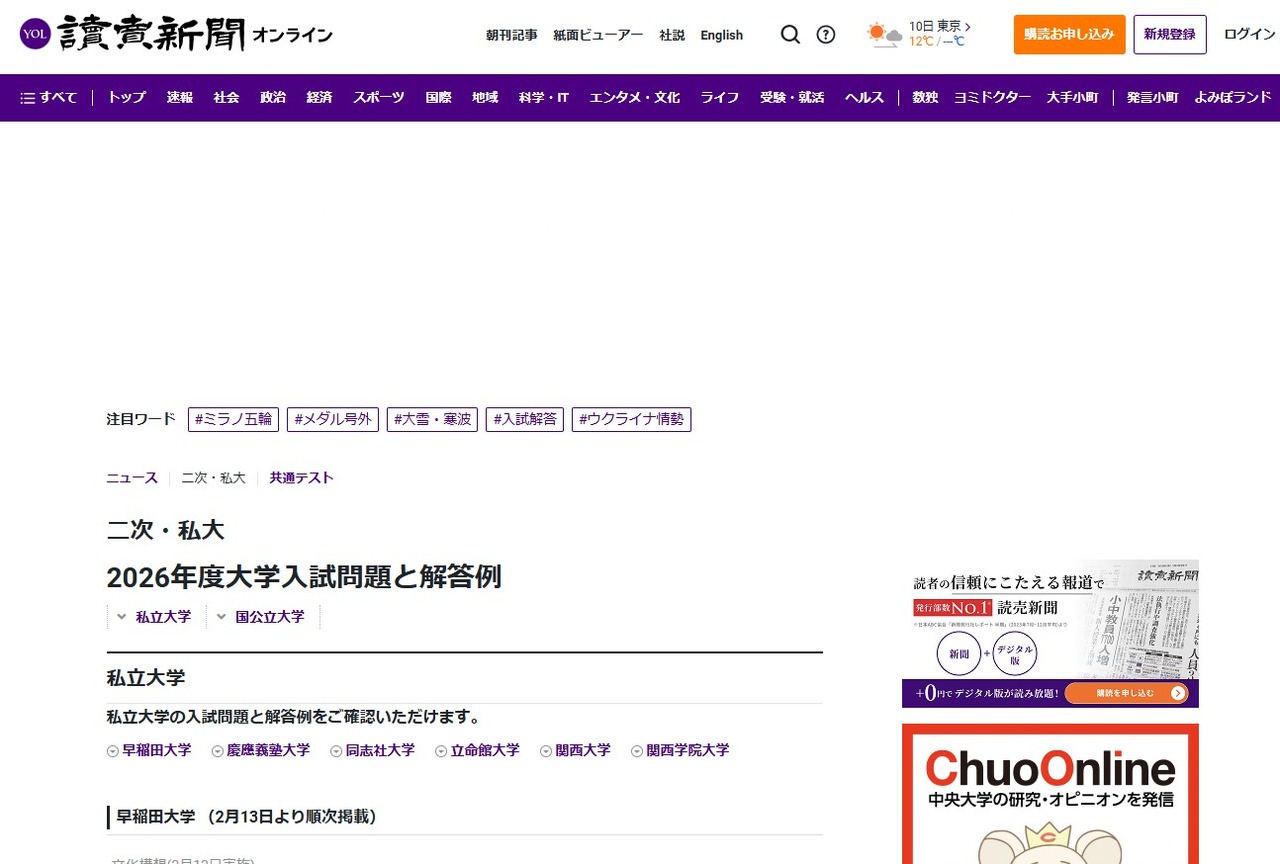This screenshot has height=864, width=1280.
Task: Click the orange arrow on 購読を申し込む banner
Action: [1179, 691]
